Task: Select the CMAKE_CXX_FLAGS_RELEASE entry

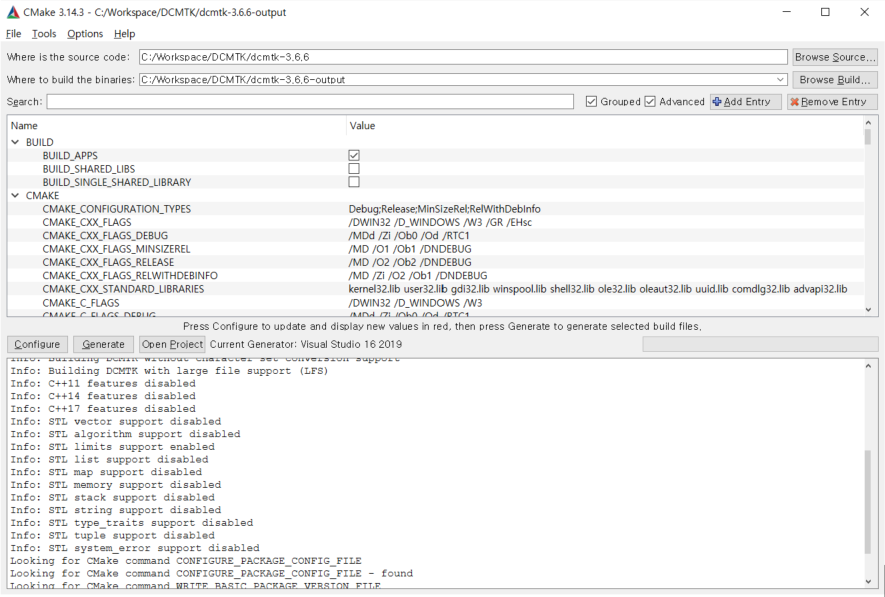Action: click(x=108, y=262)
